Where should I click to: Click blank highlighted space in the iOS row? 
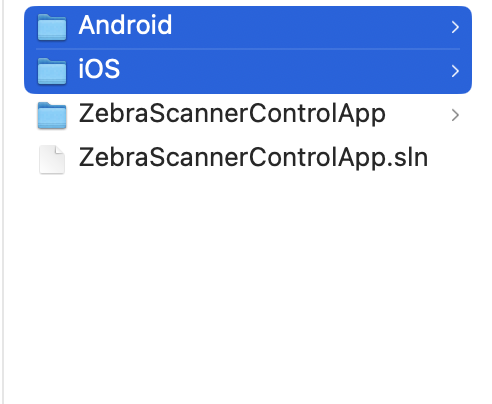pyautogui.click(x=283, y=71)
